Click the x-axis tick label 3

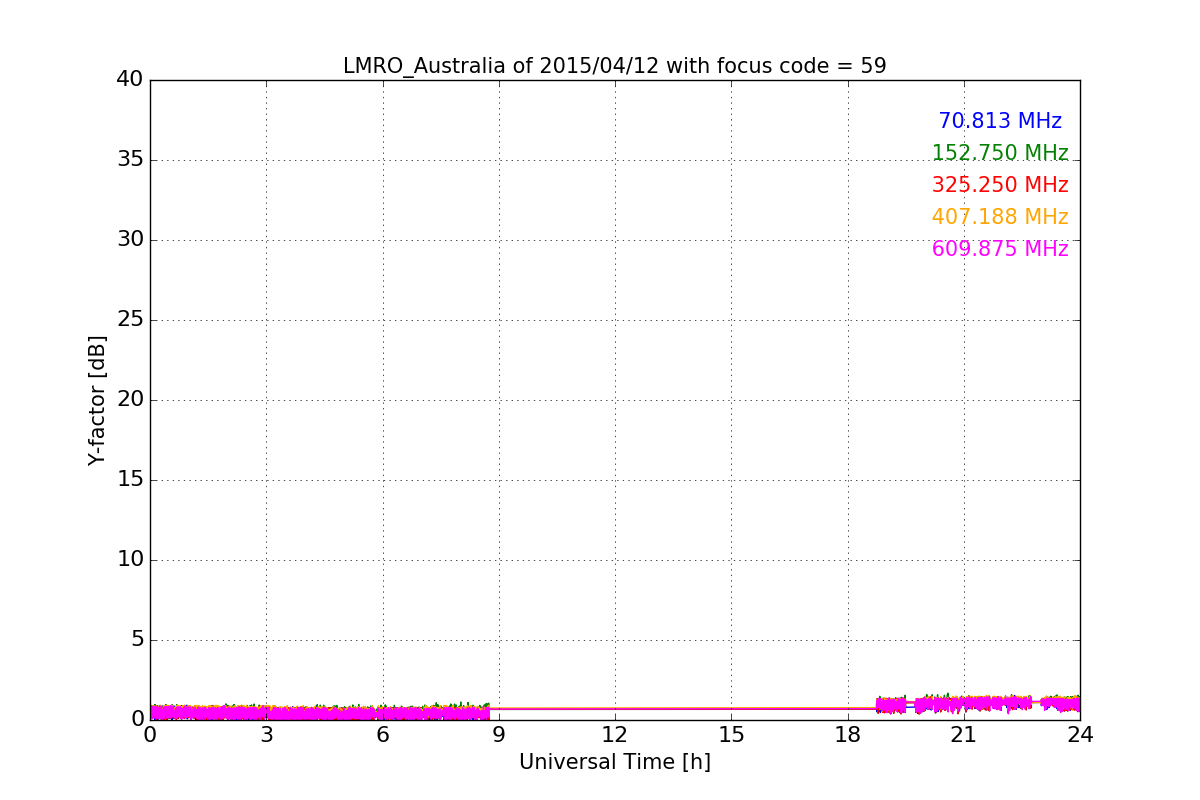[266, 735]
